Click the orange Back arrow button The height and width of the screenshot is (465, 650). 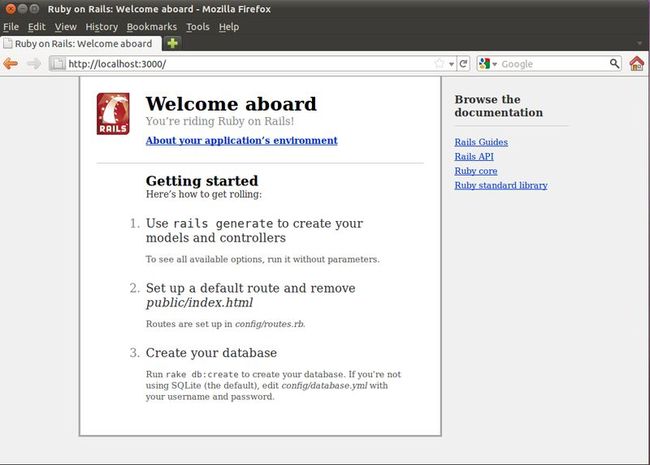pyautogui.click(x=10, y=64)
